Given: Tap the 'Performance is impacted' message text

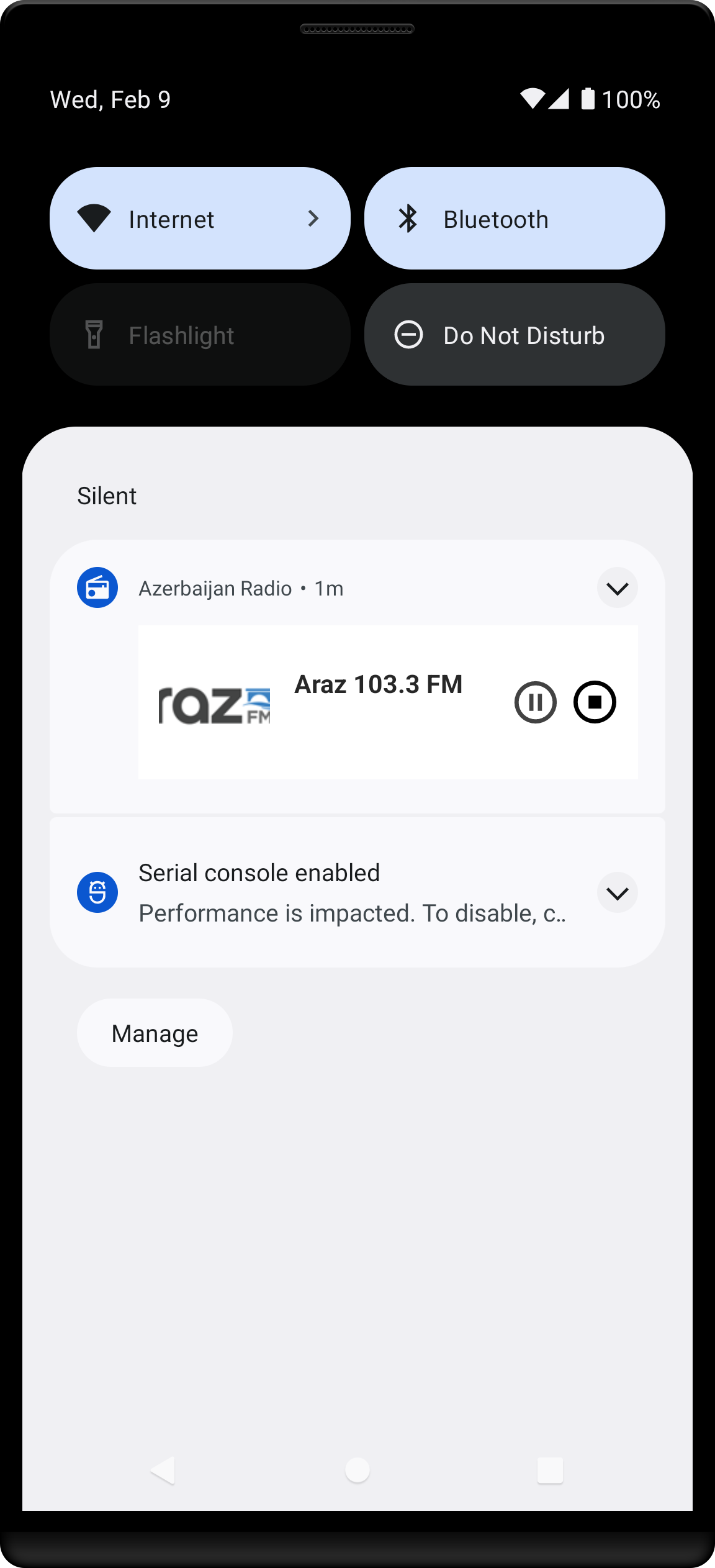Looking at the screenshot, I should 352,913.
